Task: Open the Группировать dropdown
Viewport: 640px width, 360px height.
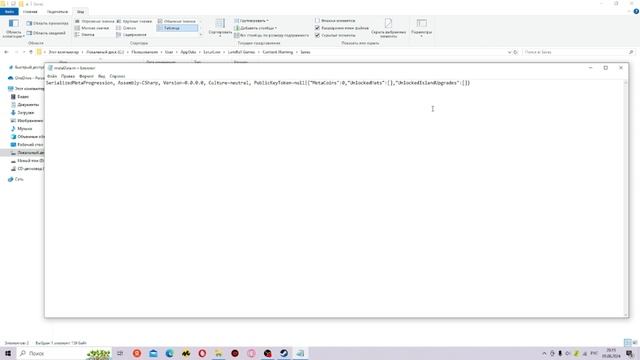Action: 251,20
